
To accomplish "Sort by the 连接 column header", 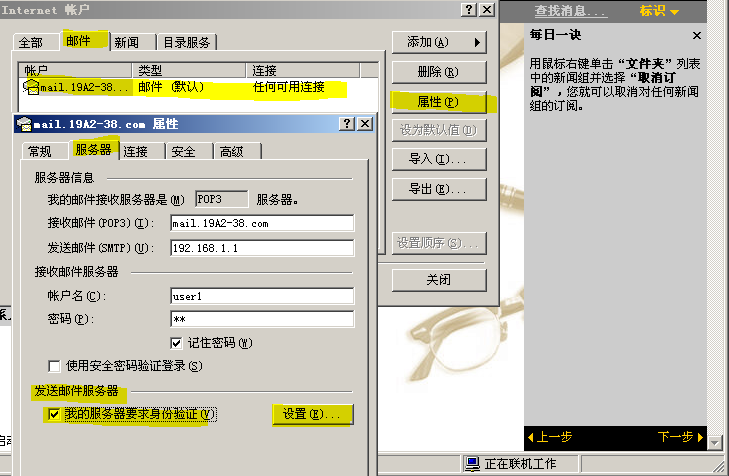I will tap(303, 70).
